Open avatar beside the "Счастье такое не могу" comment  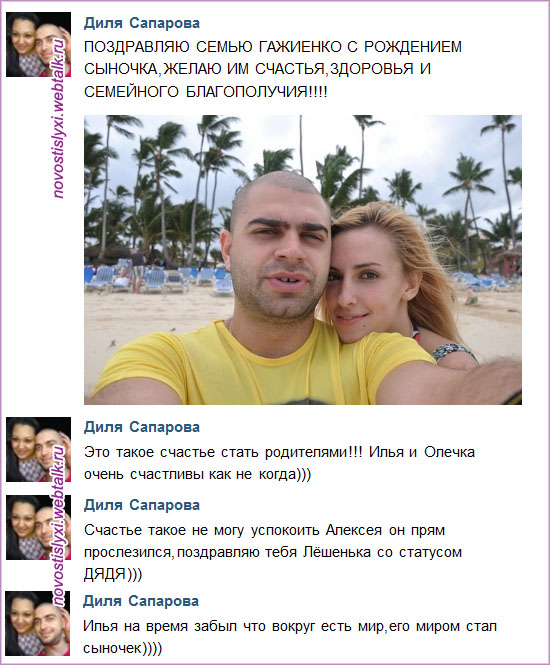coord(38,528)
